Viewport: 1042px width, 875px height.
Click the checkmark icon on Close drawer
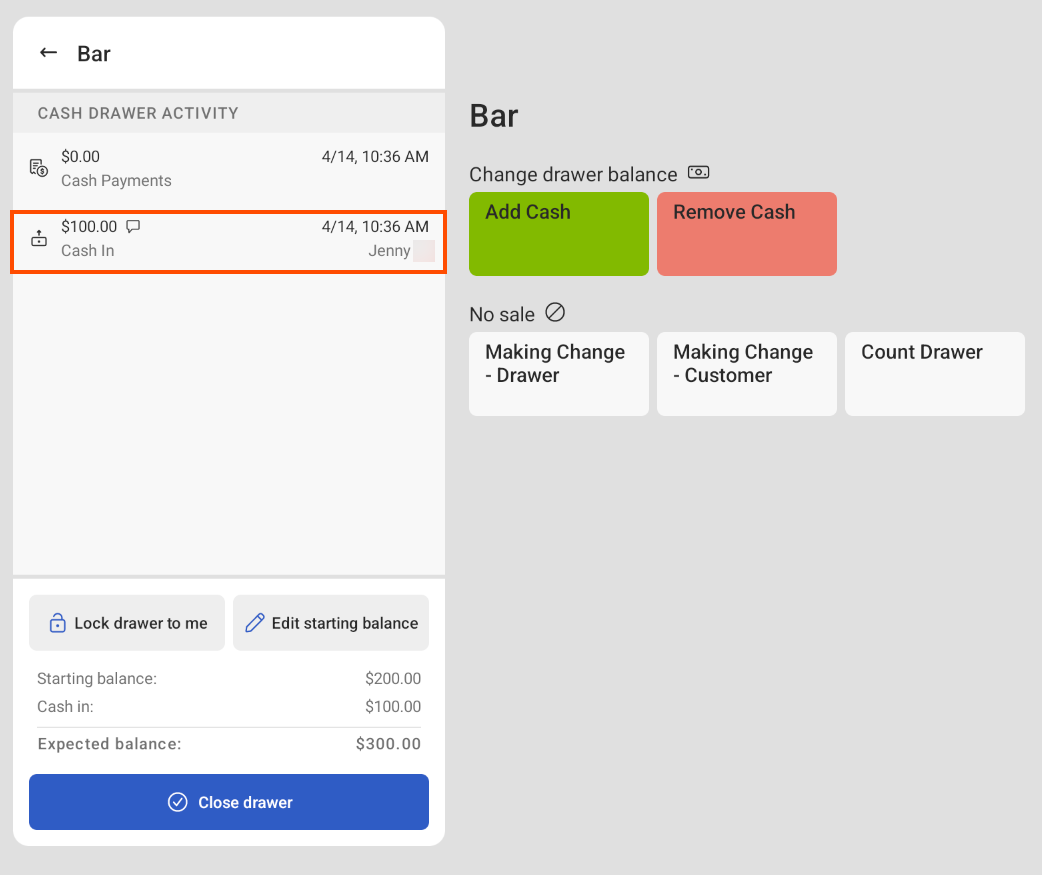coord(177,802)
